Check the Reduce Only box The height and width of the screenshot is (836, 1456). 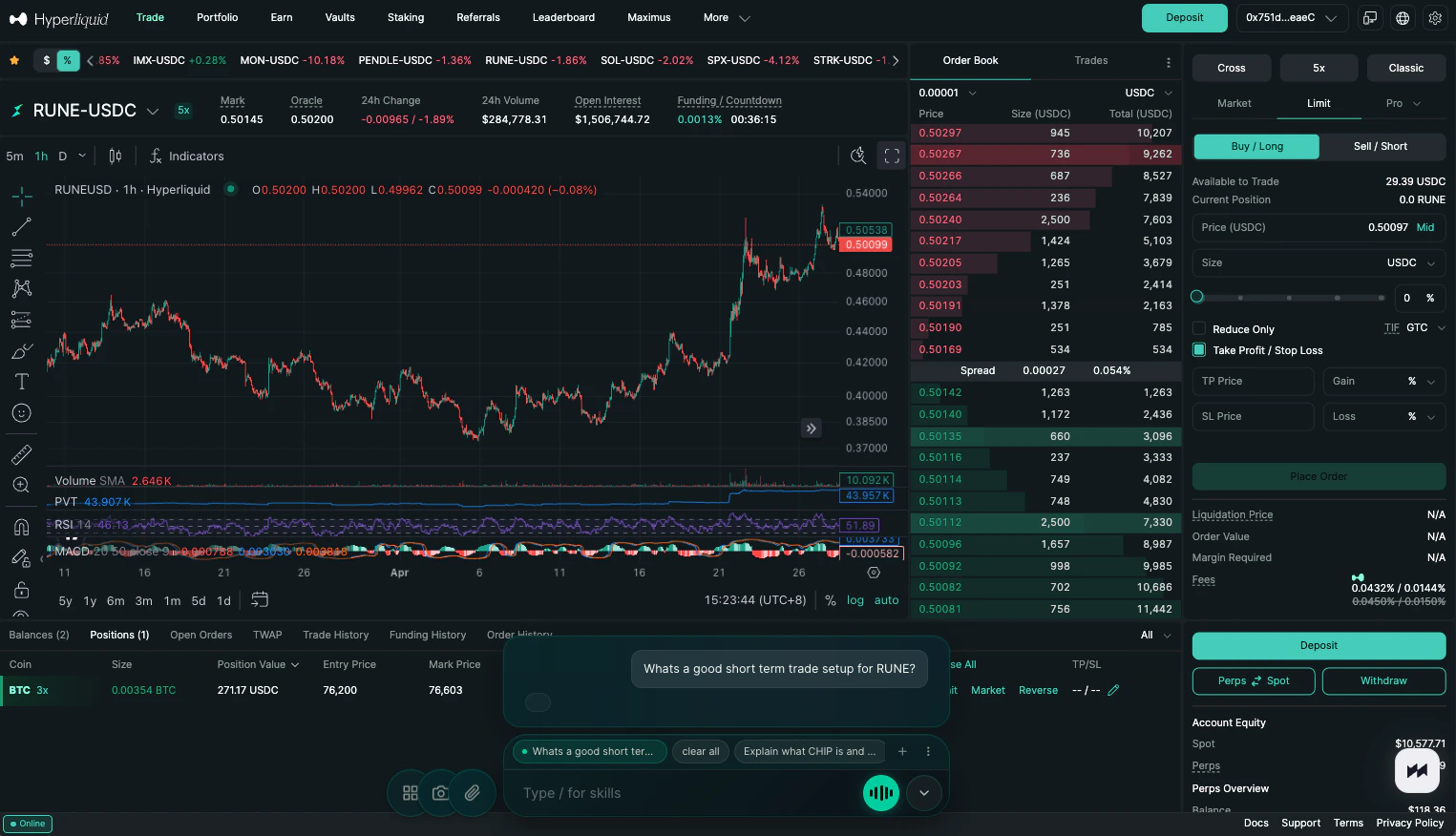[x=1199, y=329]
